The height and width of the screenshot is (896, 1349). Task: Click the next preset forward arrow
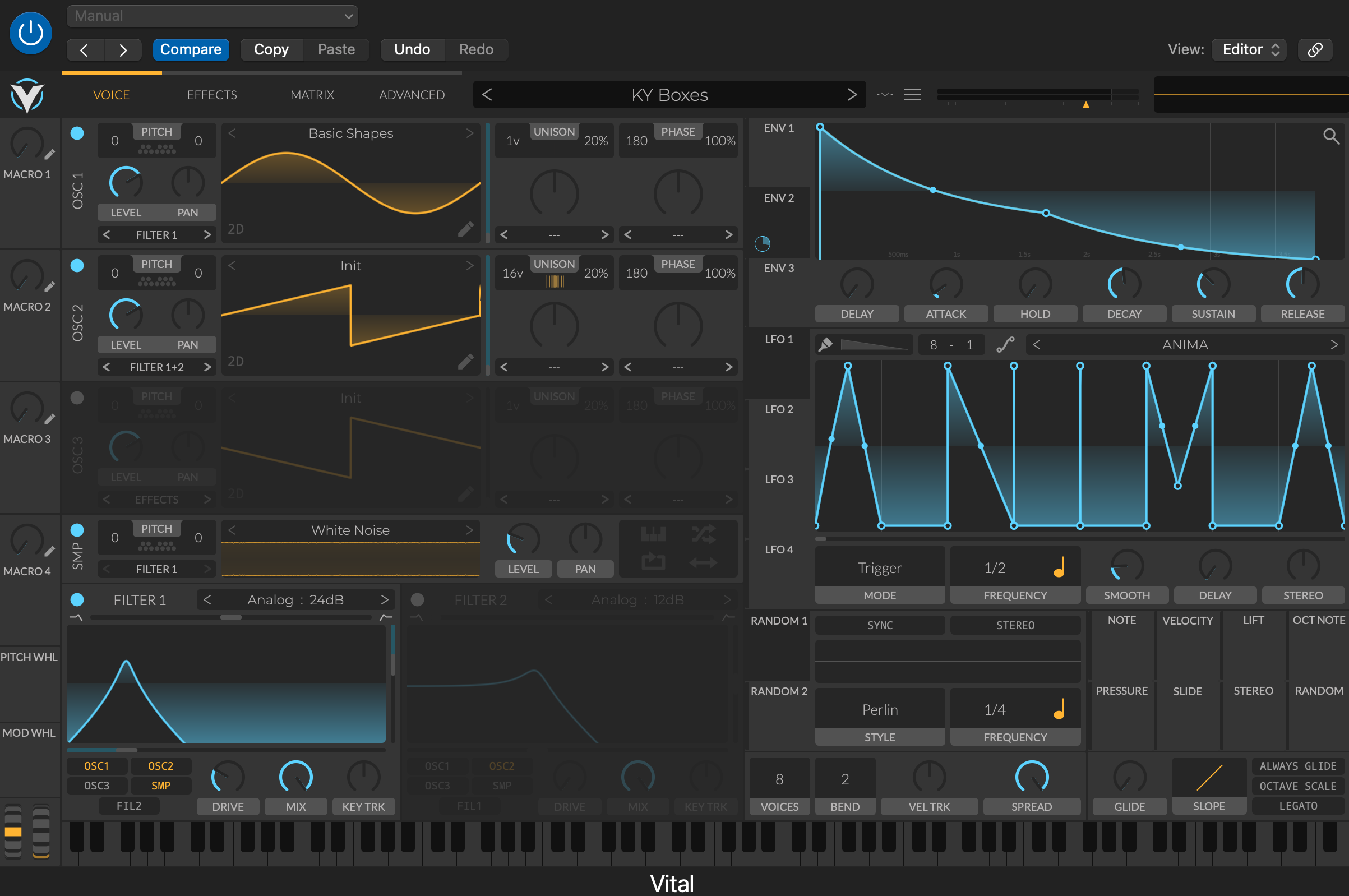(123, 50)
